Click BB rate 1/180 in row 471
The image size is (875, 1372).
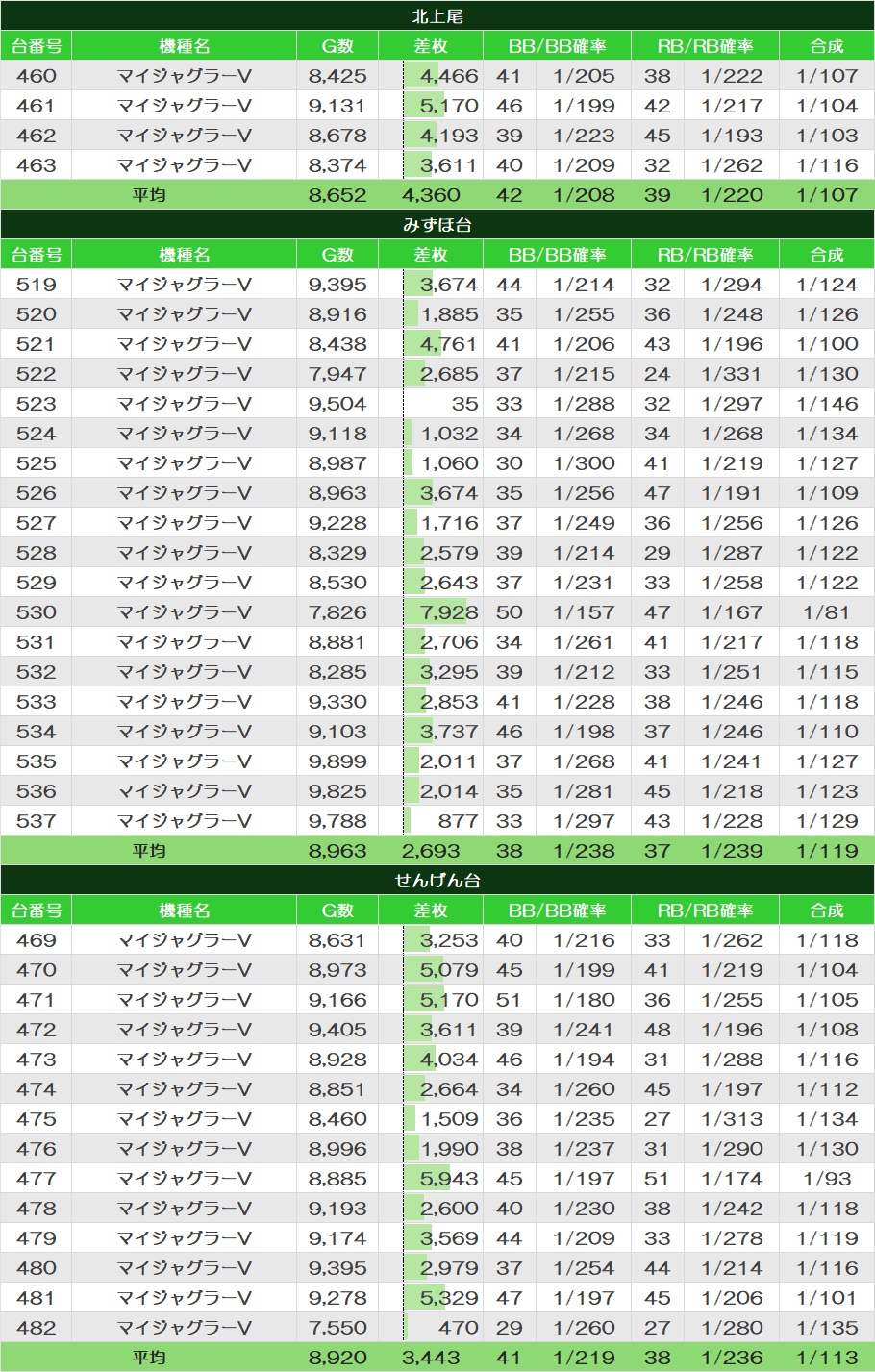click(584, 1000)
